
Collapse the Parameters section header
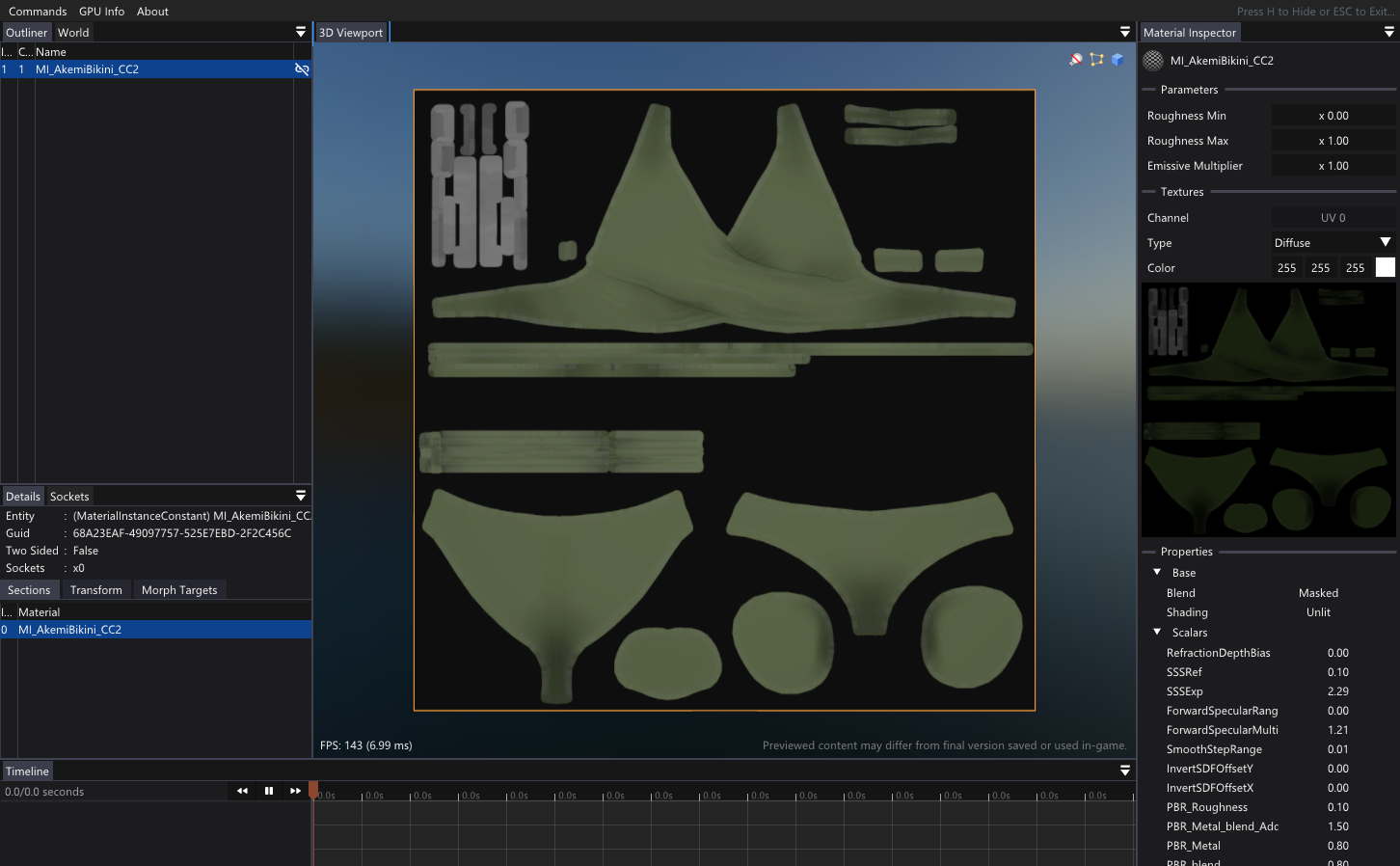(1189, 90)
